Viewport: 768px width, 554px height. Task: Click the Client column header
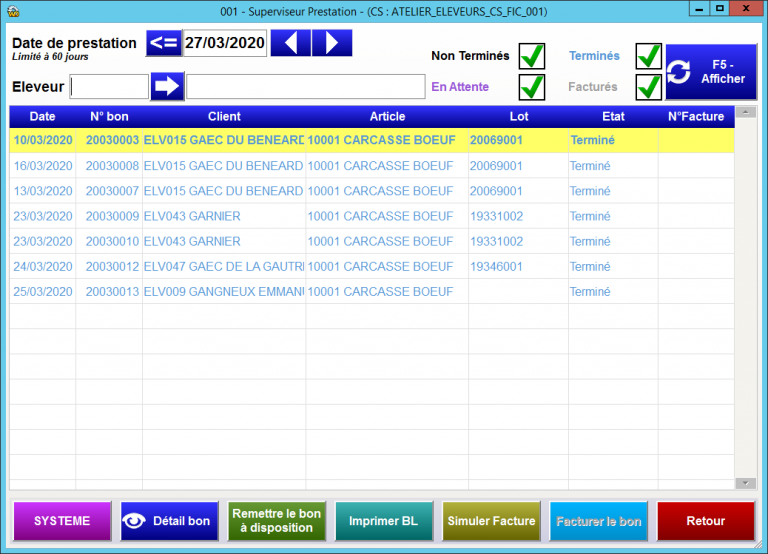click(x=224, y=117)
